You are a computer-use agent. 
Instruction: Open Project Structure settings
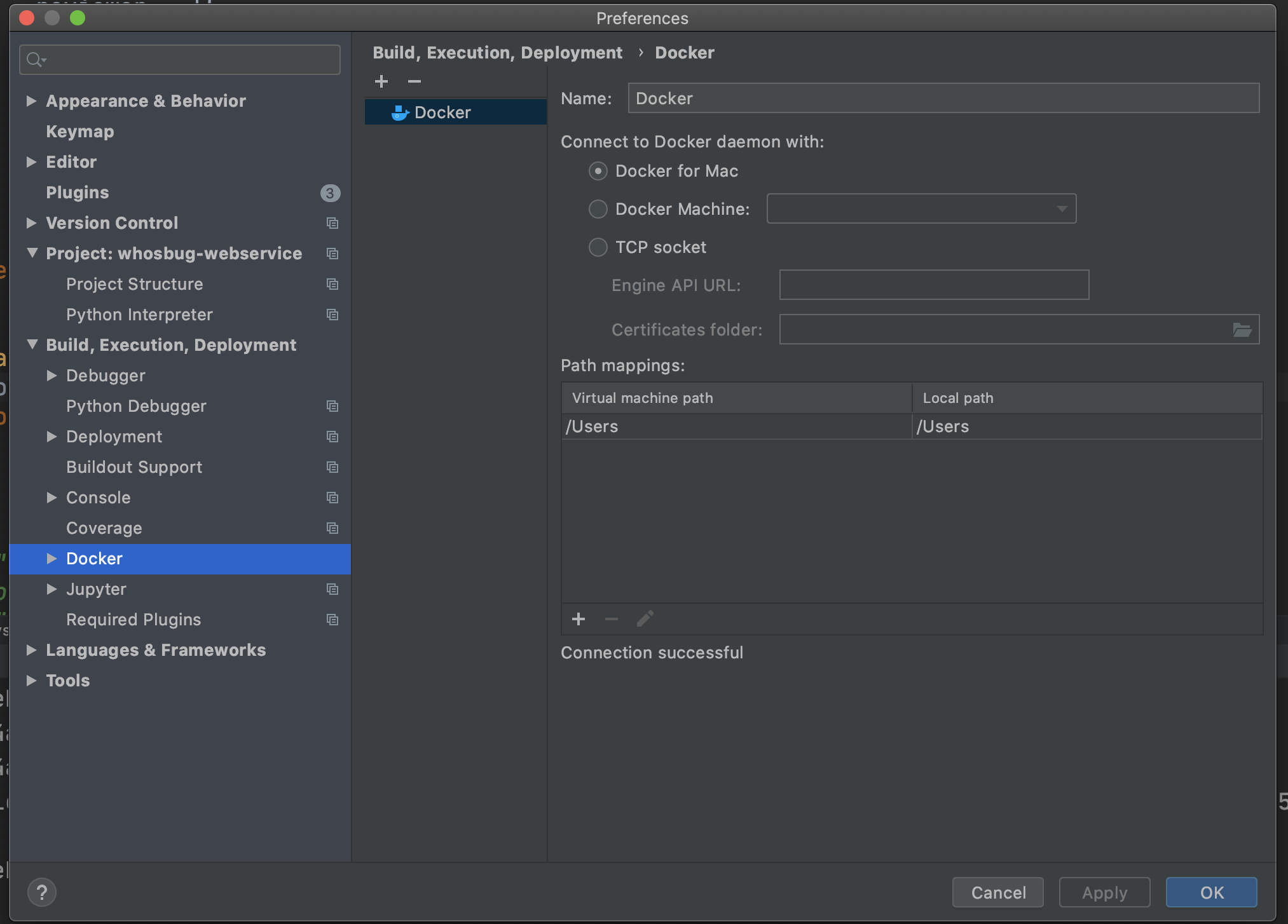[x=135, y=284]
